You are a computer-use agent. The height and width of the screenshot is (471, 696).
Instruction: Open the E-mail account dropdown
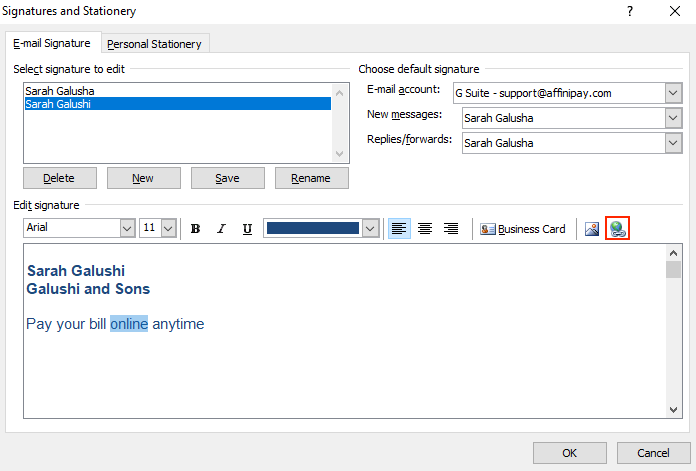coord(673,93)
